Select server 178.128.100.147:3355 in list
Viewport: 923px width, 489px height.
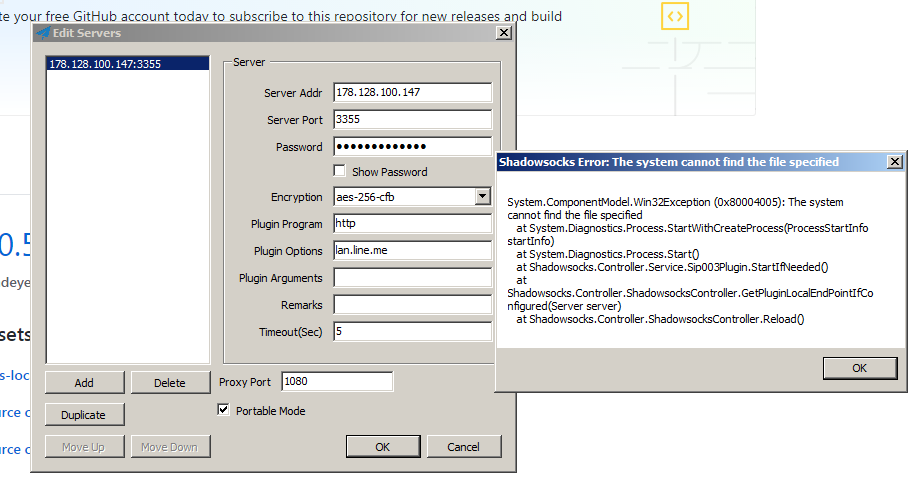click(128, 64)
